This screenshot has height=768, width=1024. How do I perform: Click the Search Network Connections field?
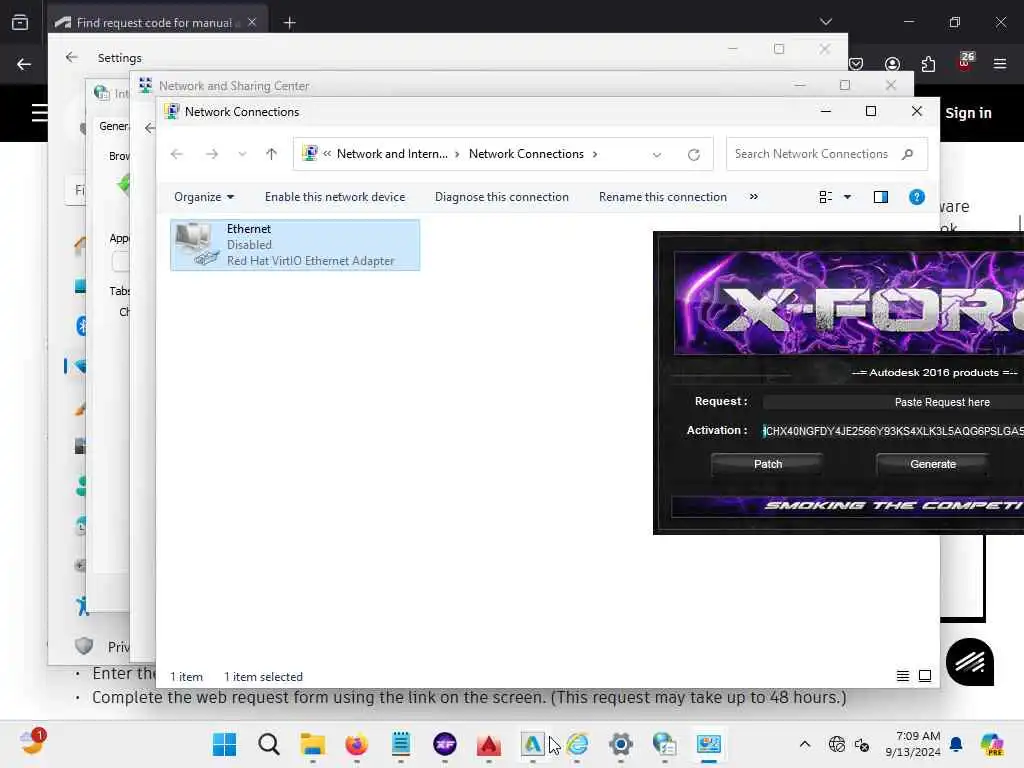pos(827,154)
